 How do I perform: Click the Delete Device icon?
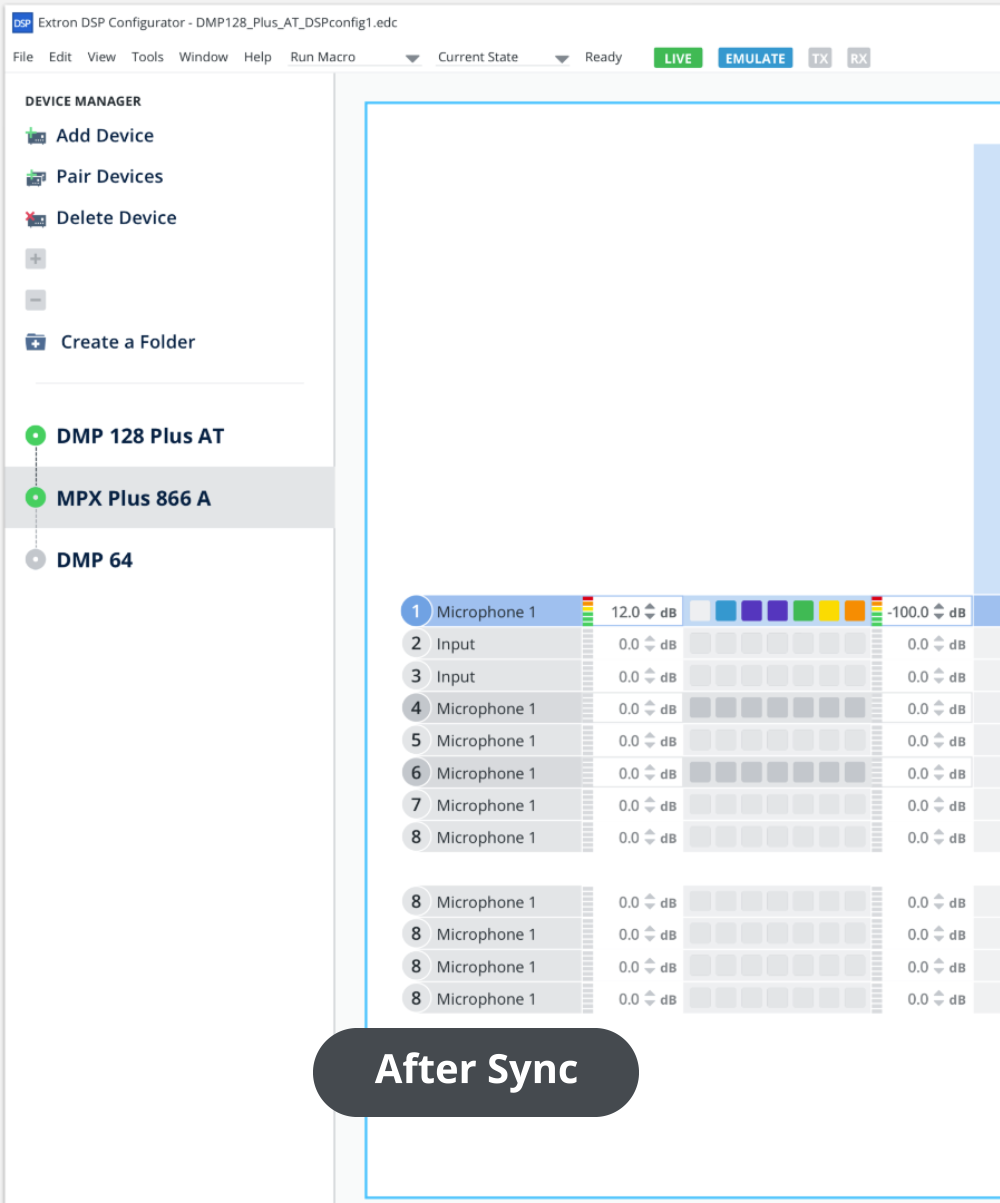point(33,217)
